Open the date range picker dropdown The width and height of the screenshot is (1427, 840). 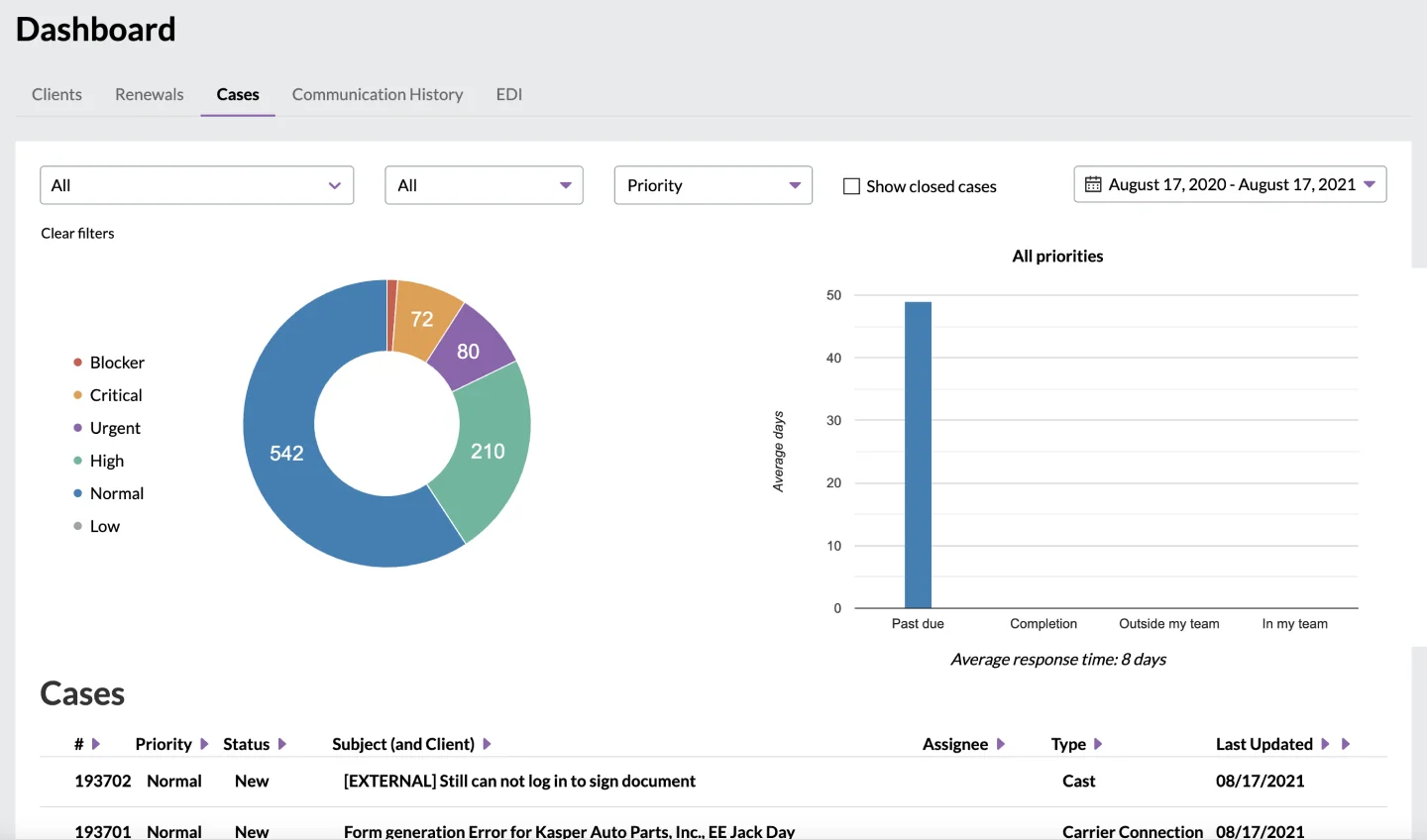1230,184
